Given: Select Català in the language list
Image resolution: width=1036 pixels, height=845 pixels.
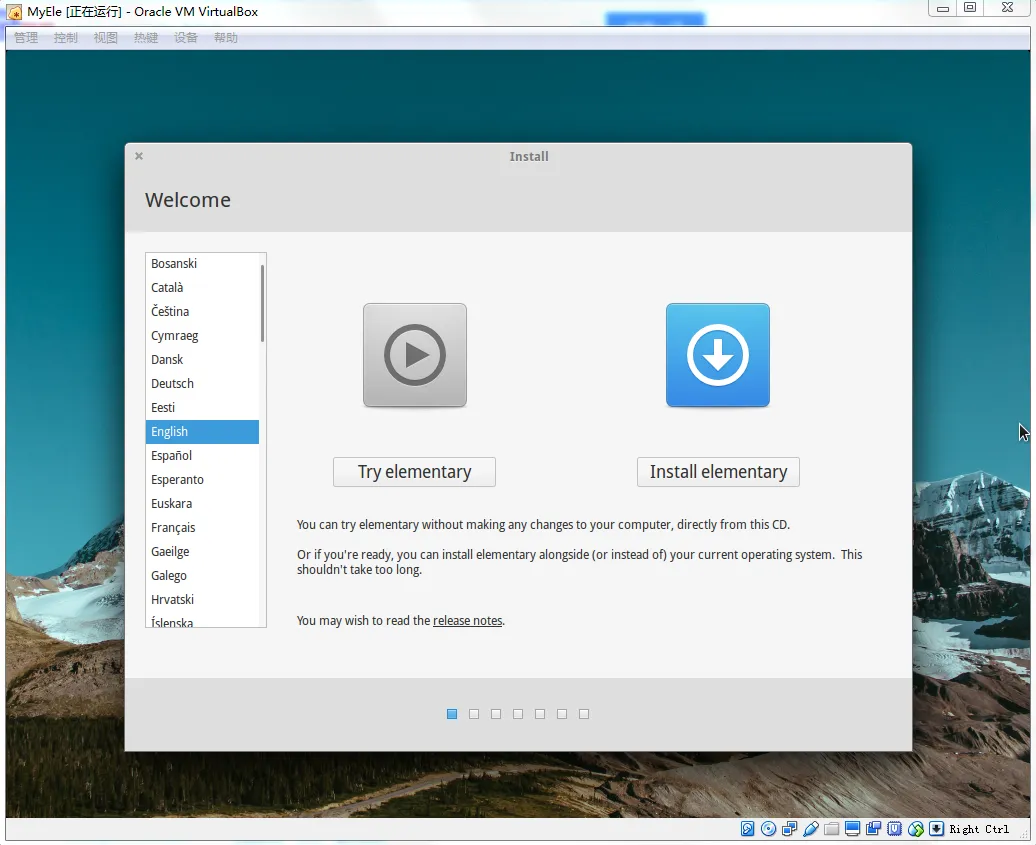Looking at the screenshot, I should (202, 287).
